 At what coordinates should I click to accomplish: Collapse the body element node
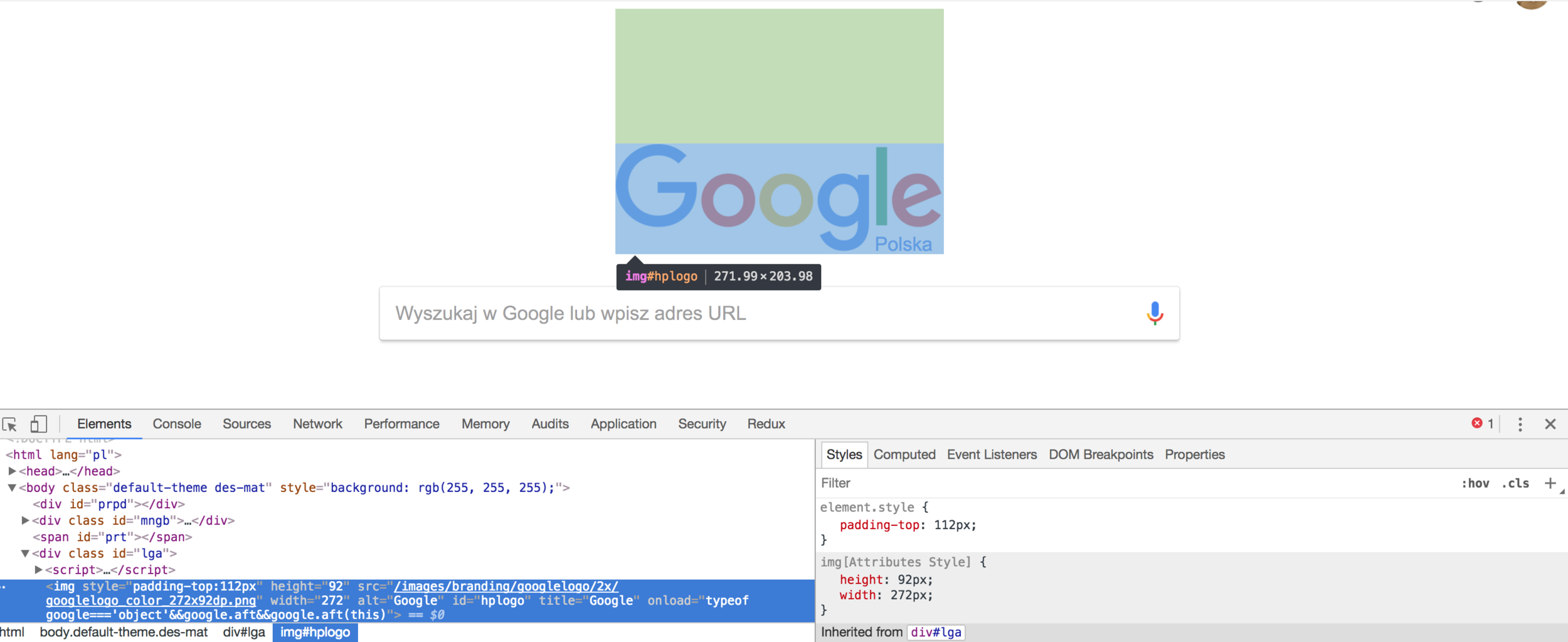coord(12,488)
